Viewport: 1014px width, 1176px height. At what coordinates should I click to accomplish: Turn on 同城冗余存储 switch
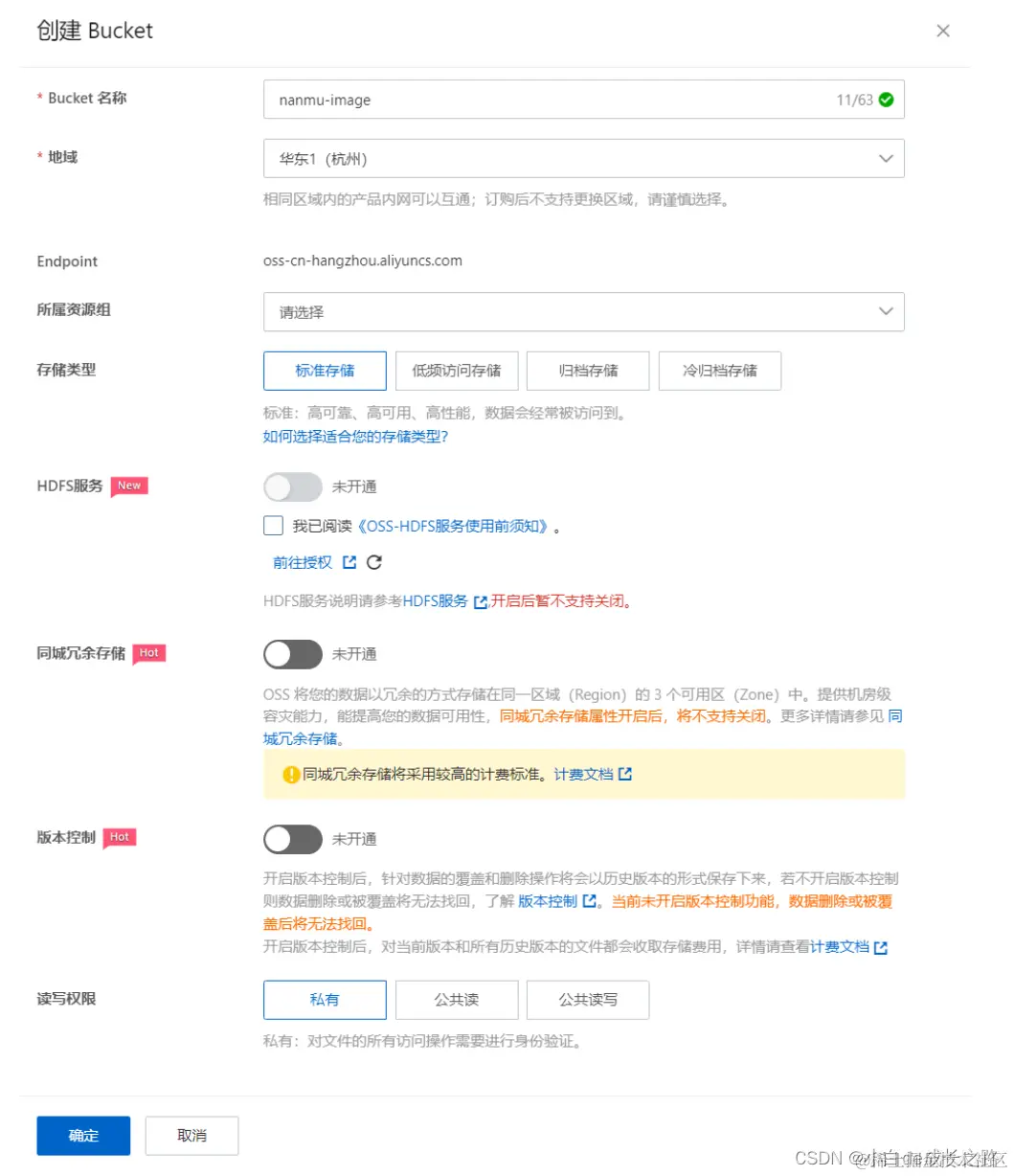point(292,654)
